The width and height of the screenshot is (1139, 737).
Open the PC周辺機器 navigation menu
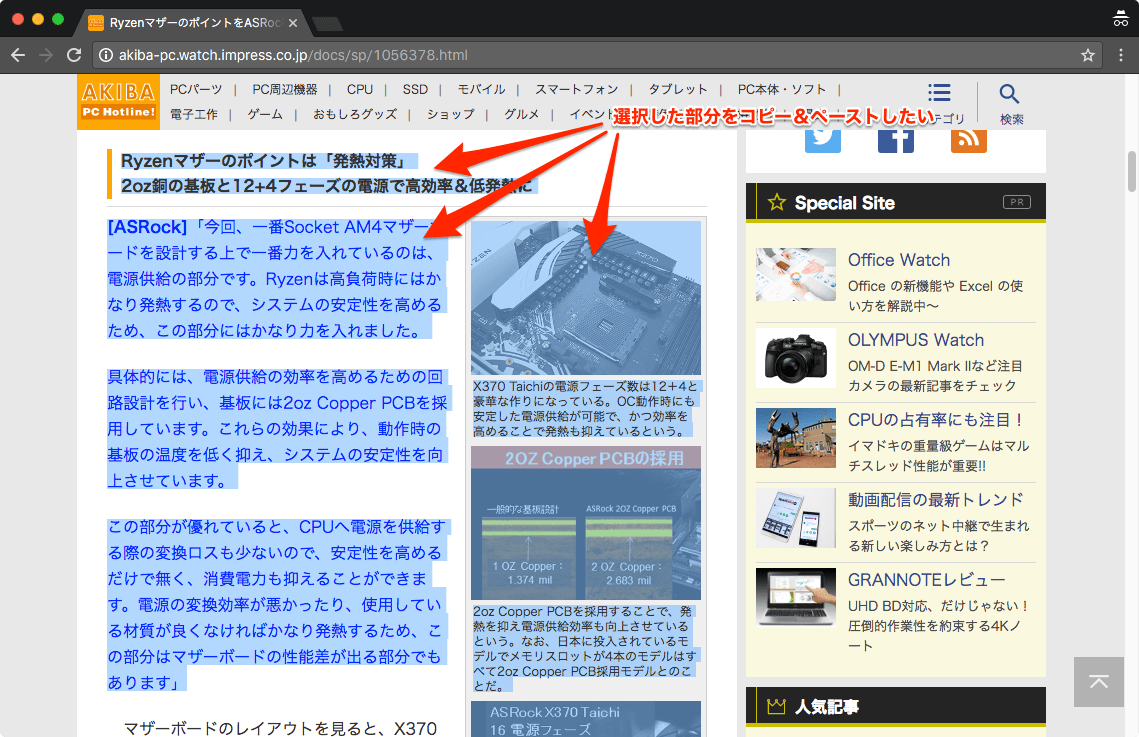285,89
